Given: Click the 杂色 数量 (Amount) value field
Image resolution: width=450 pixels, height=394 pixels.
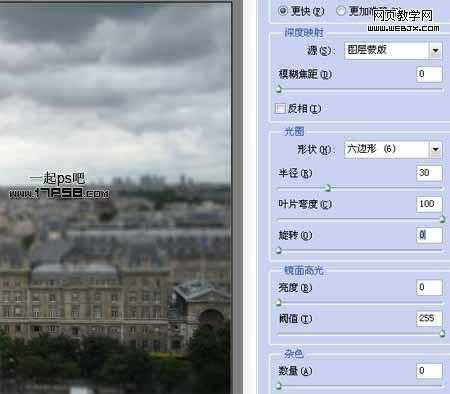Looking at the screenshot, I should 429,371.
